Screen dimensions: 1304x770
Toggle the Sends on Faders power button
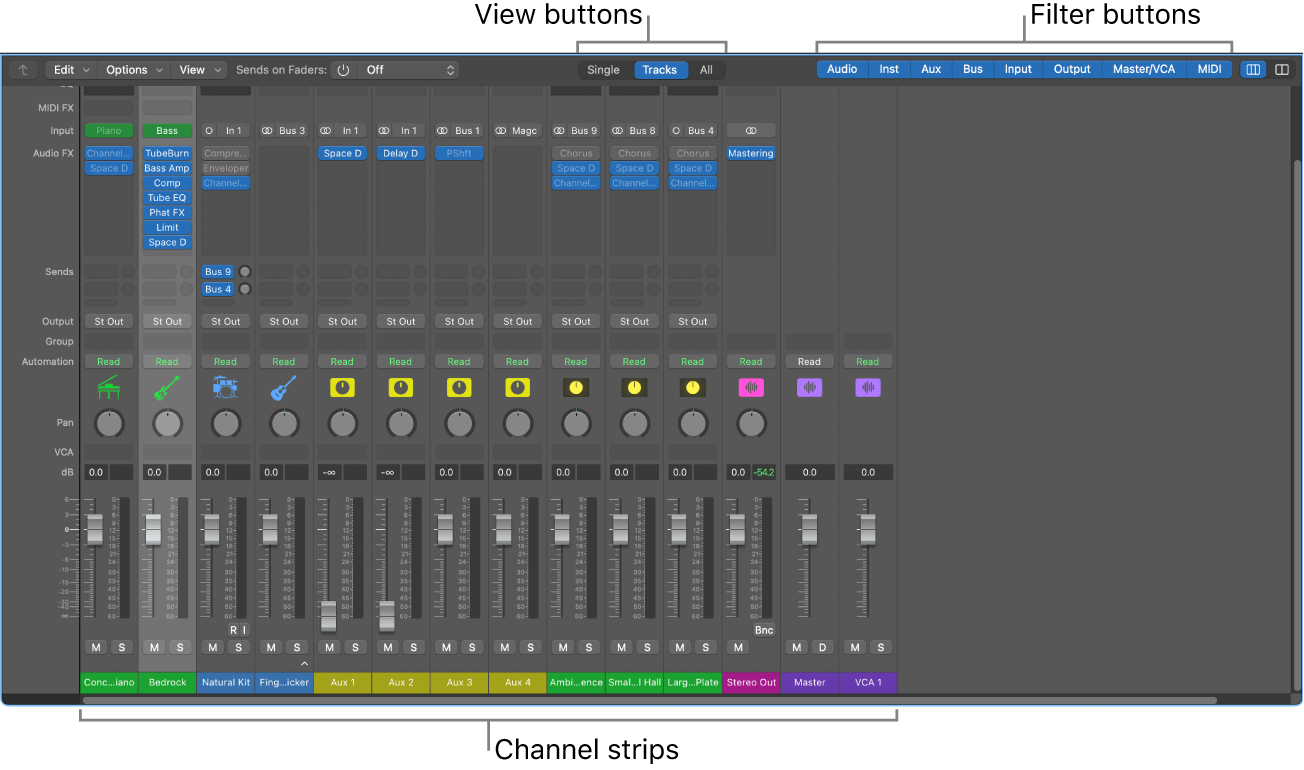(x=343, y=70)
